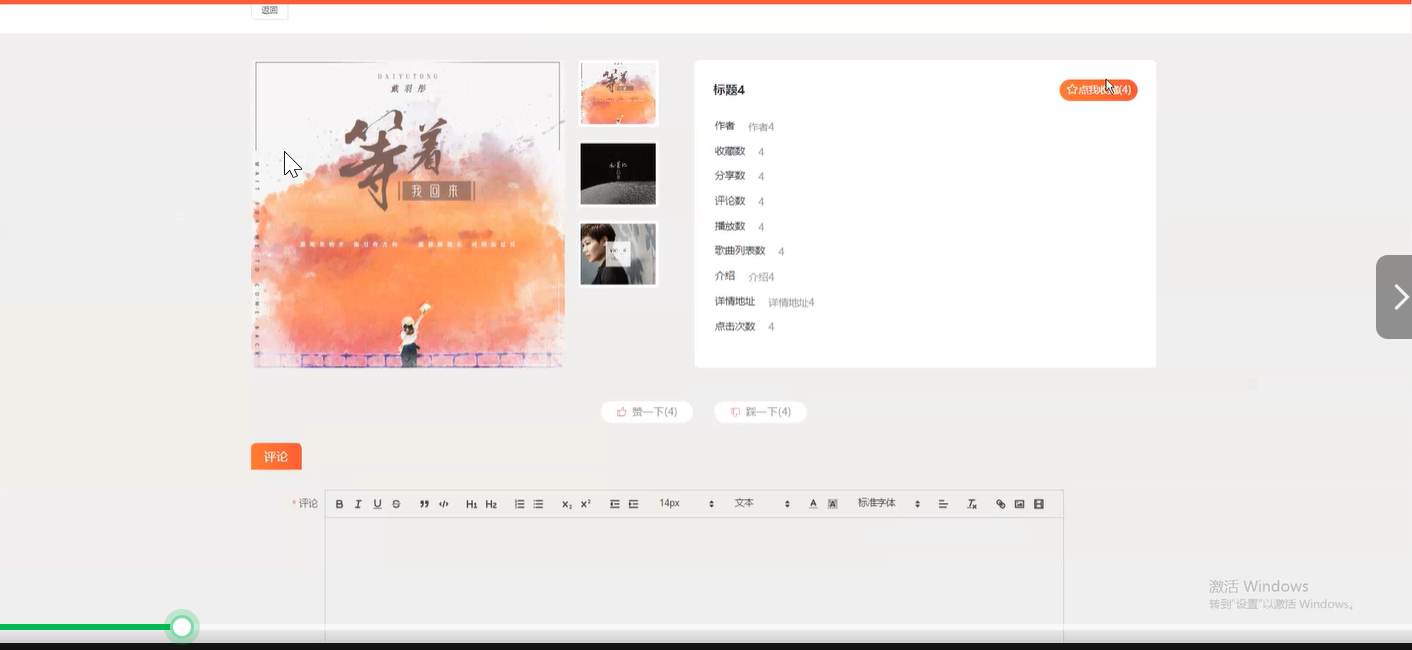Decrease the text indent
The height and width of the screenshot is (650, 1412).
click(614, 504)
